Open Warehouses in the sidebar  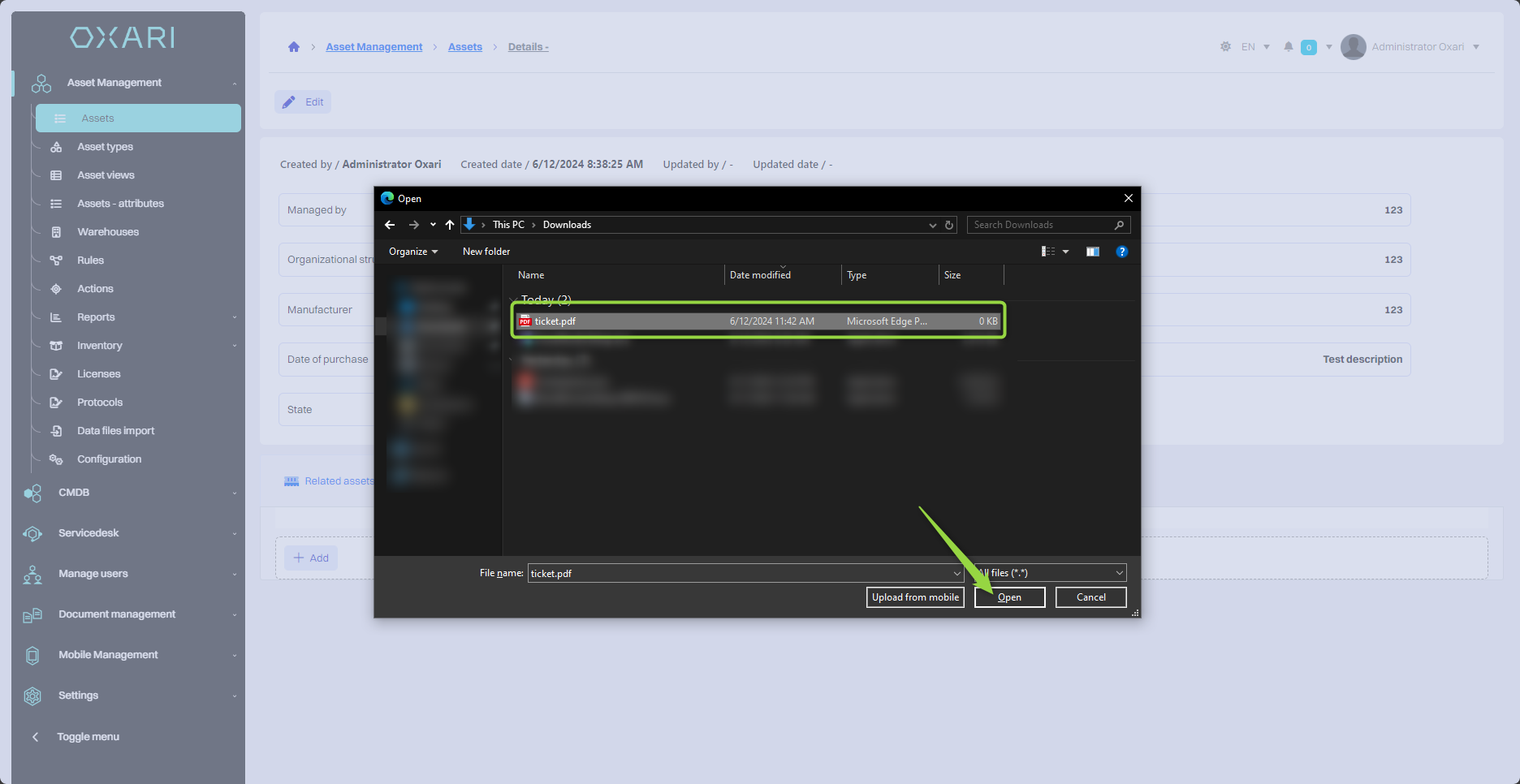(x=108, y=232)
